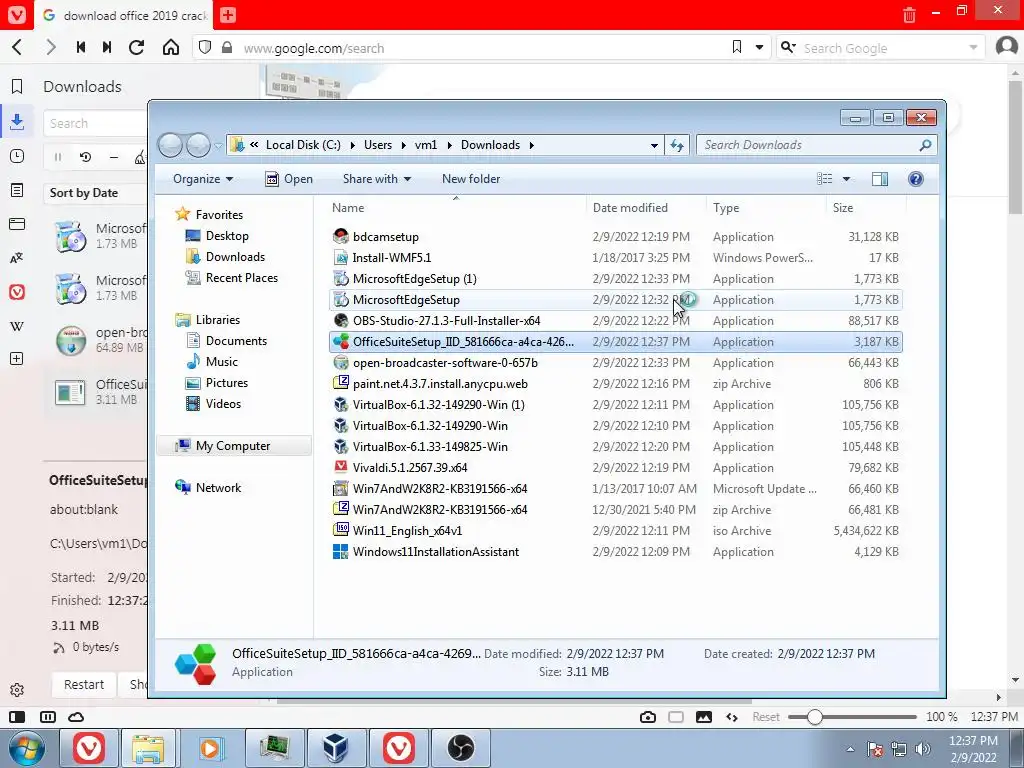The height and width of the screenshot is (768, 1024).
Task: Toggle the side panel visibility
Action: click(17, 717)
